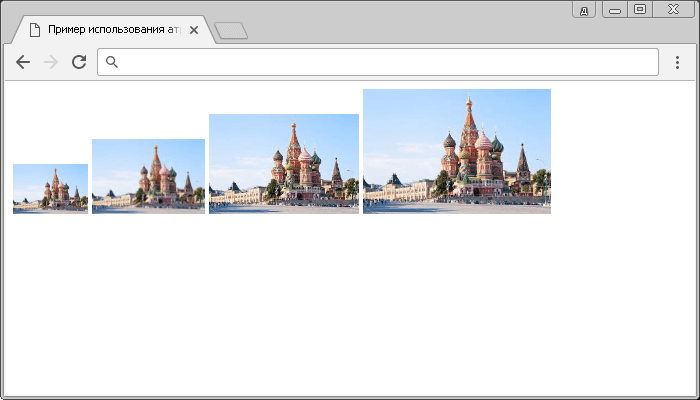
Task: Reload the page with the refresh icon
Action: click(79, 62)
